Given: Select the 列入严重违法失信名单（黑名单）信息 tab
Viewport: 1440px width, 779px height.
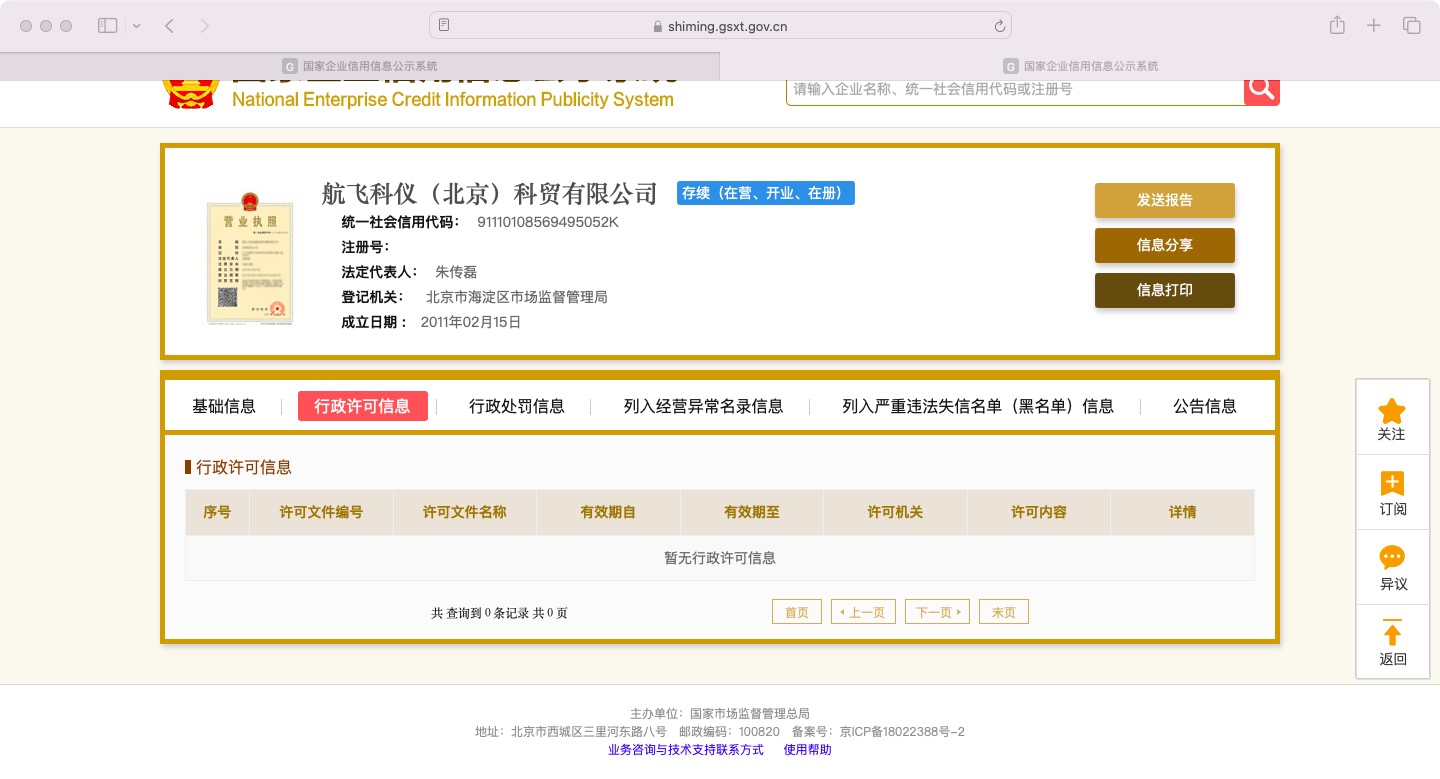Looking at the screenshot, I should [x=978, y=406].
